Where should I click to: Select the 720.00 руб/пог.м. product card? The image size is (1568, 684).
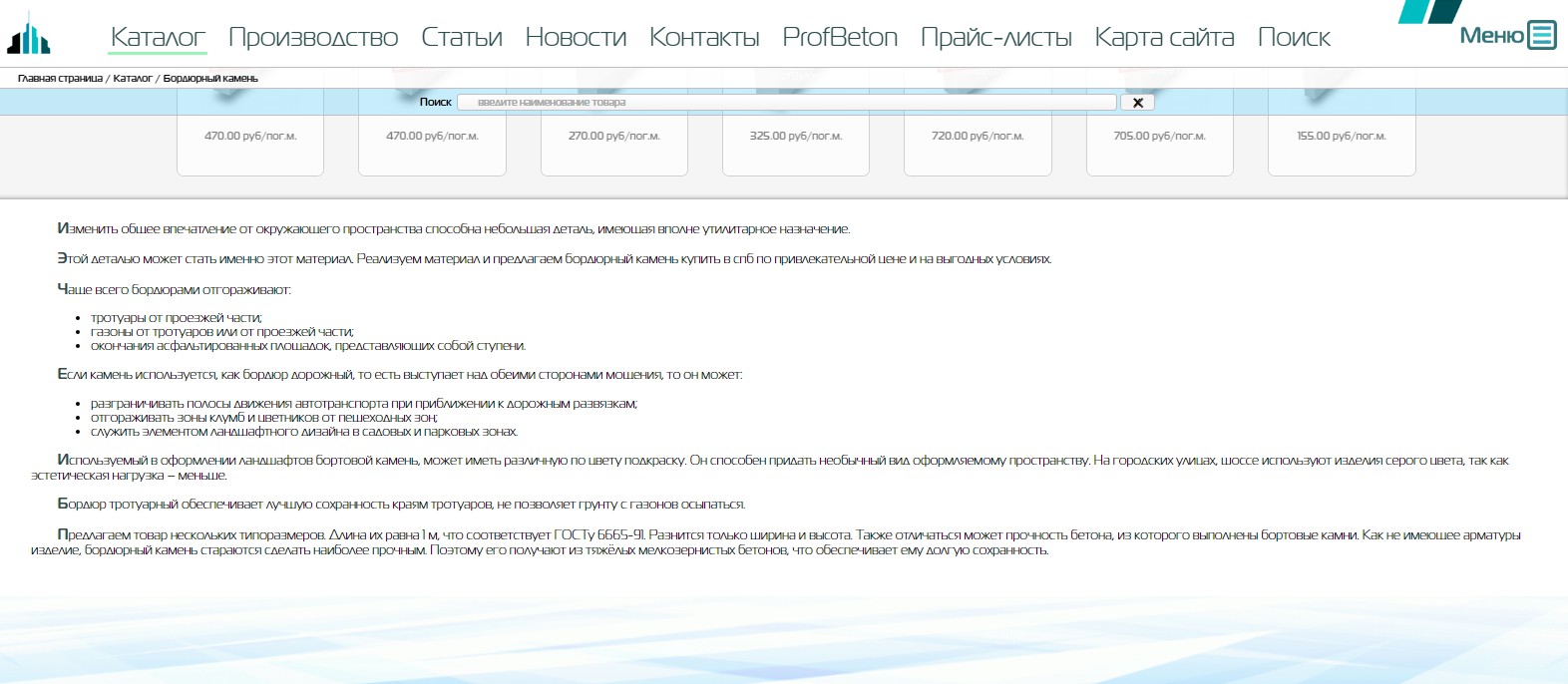coord(978,145)
